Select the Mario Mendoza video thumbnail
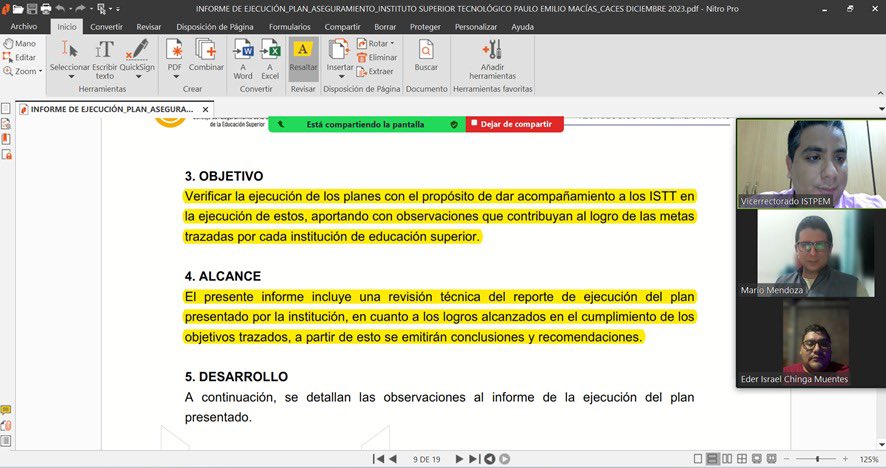886x468 pixels. click(x=811, y=253)
